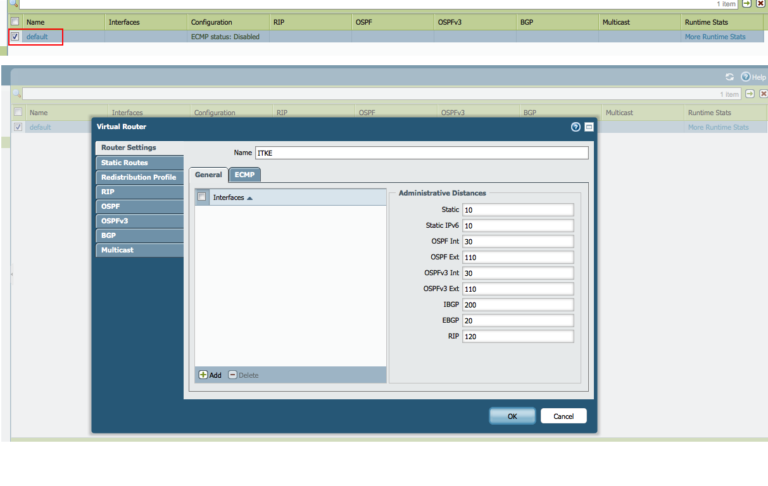The image size is (768, 486).
Task: Click the refresh icon beside Help
Action: (x=729, y=76)
